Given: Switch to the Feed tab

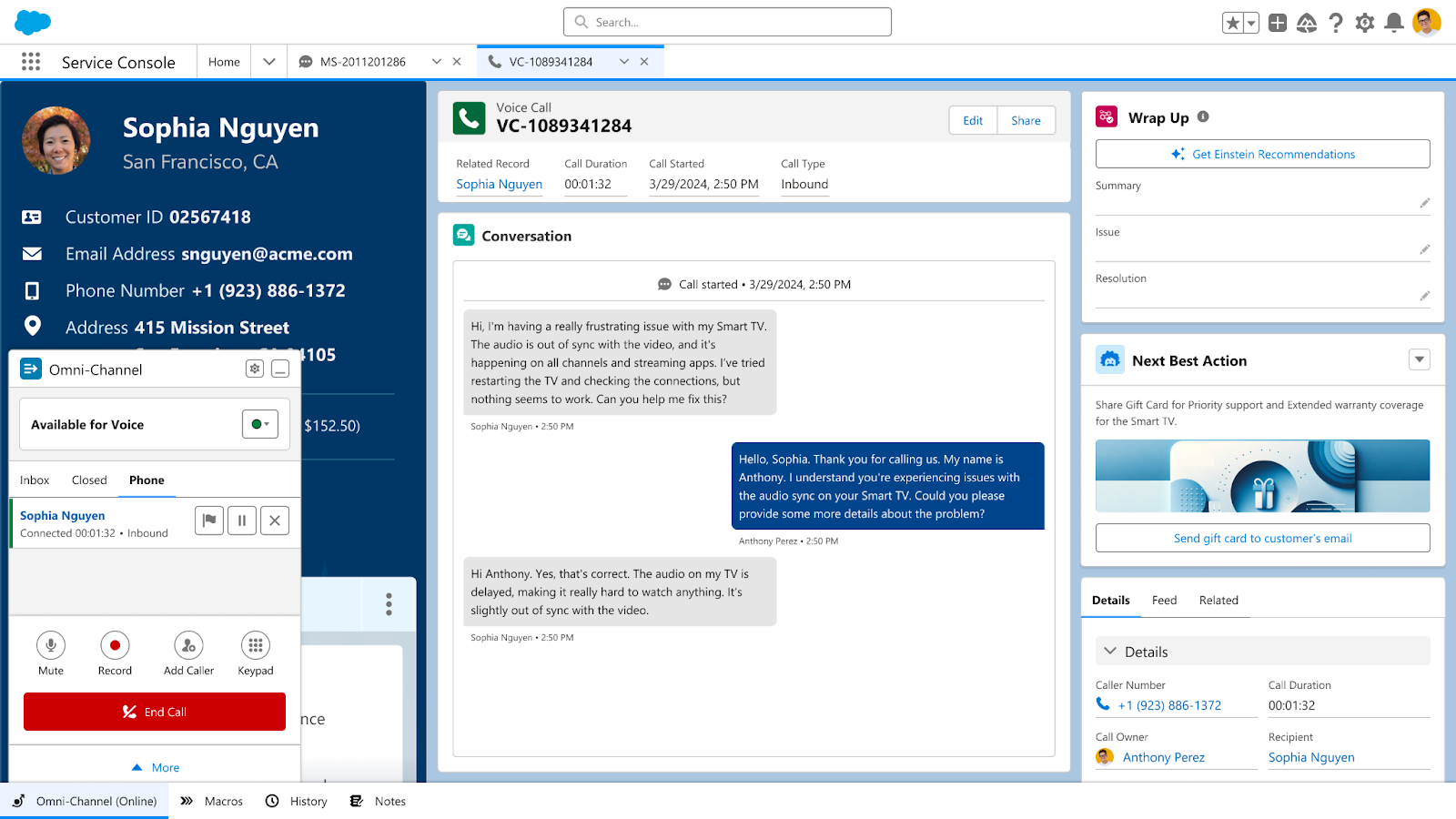Looking at the screenshot, I should pos(1164,600).
